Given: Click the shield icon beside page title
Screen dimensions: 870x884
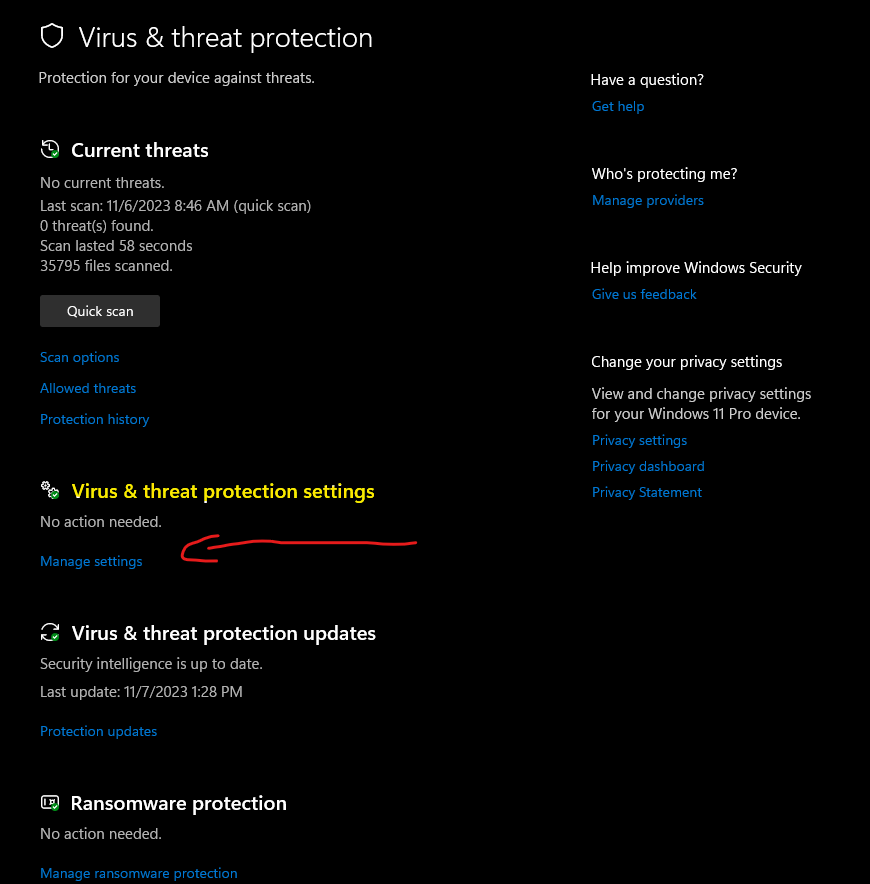Looking at the screenshot, I should coord(51,37).
